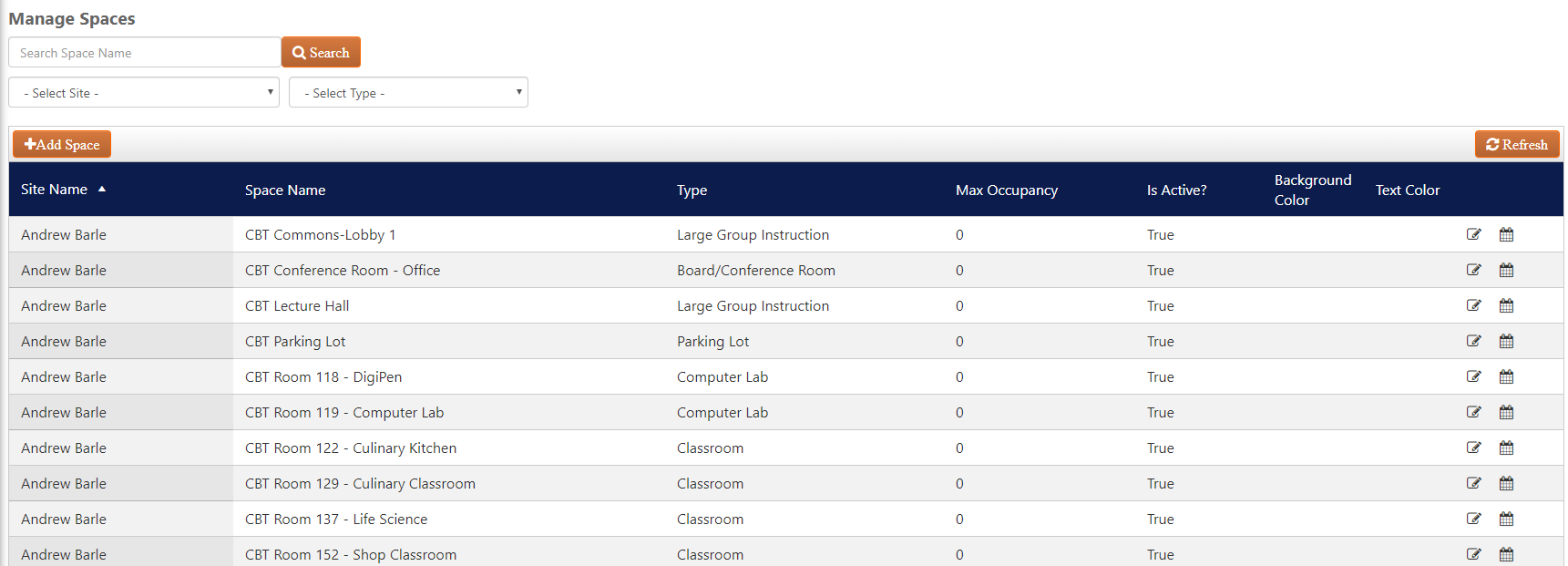Select the CBT Parking Lot cell
The width and height of the screenshot is (1568, 566).
(449, 341)
